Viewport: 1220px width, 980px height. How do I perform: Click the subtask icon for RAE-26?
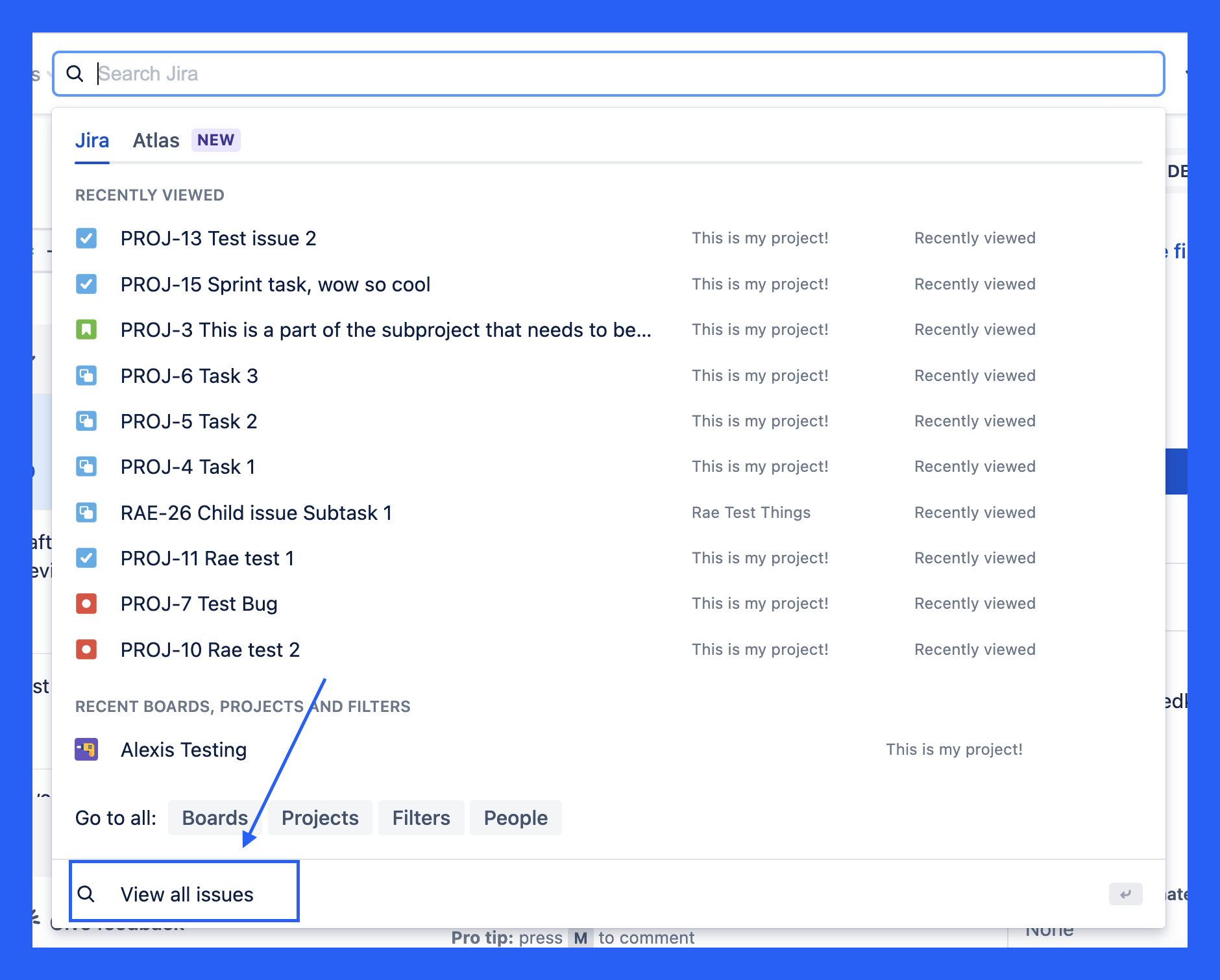click(x=86, y=513)
